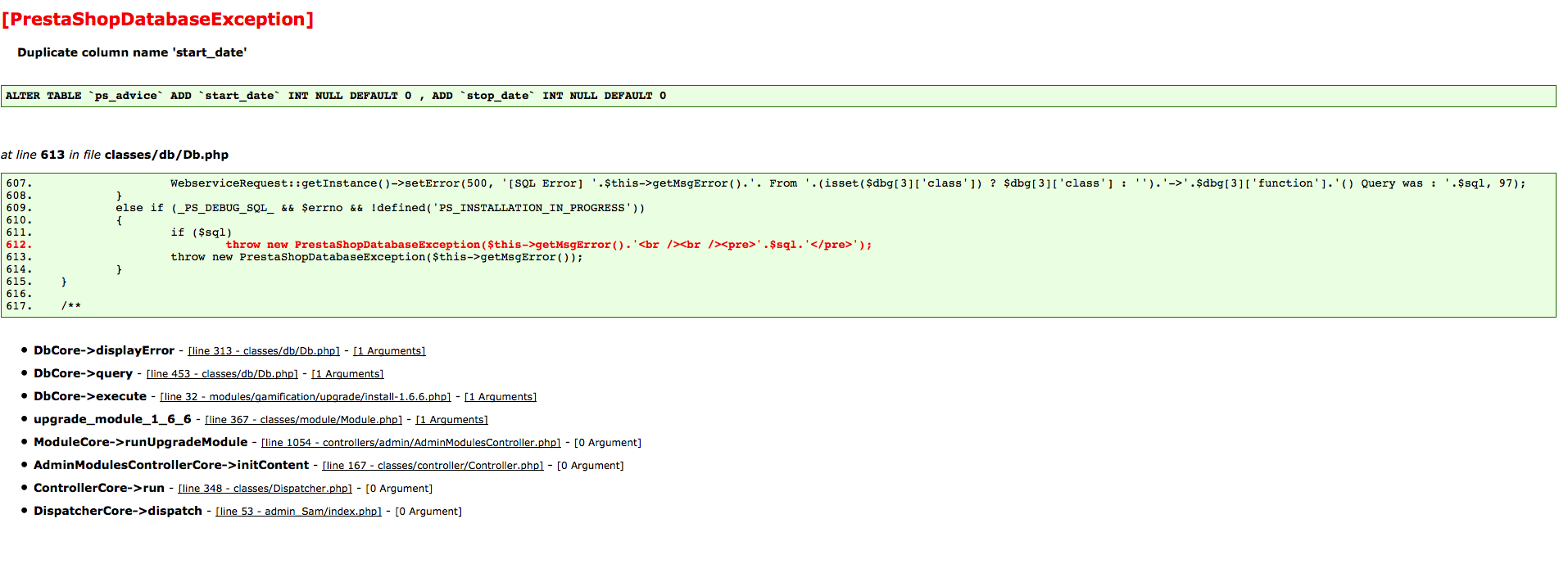Click the DbCore->displayError trace entry name
Screen dimensions: 1568x573
coord(104,350)
